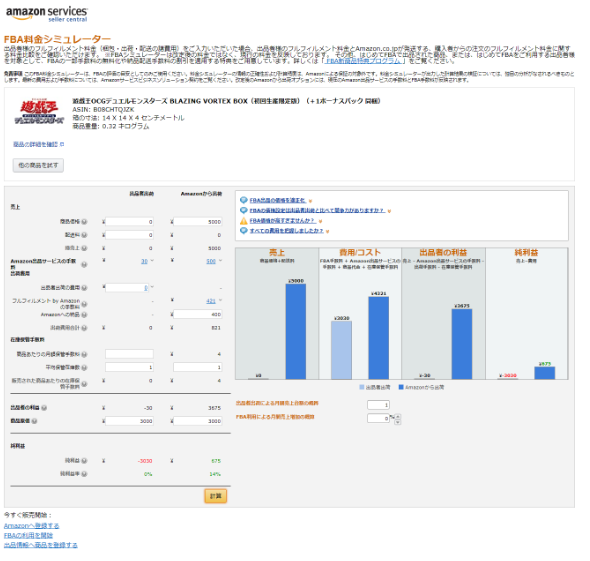Open help icon for フルフィルメント by Amazon fee
590x561 pixels.
tap(84, 304)
